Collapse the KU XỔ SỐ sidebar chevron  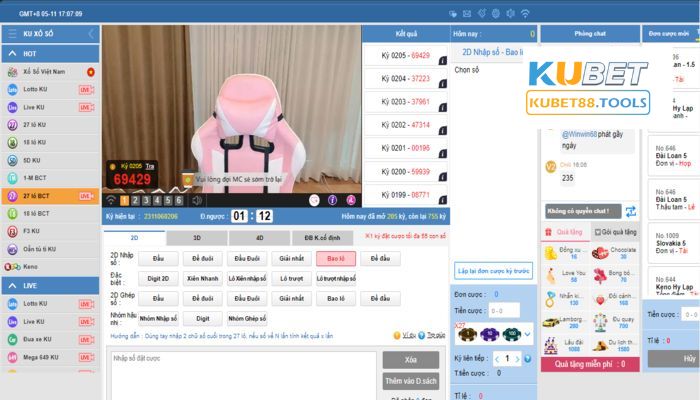[91, 33]
